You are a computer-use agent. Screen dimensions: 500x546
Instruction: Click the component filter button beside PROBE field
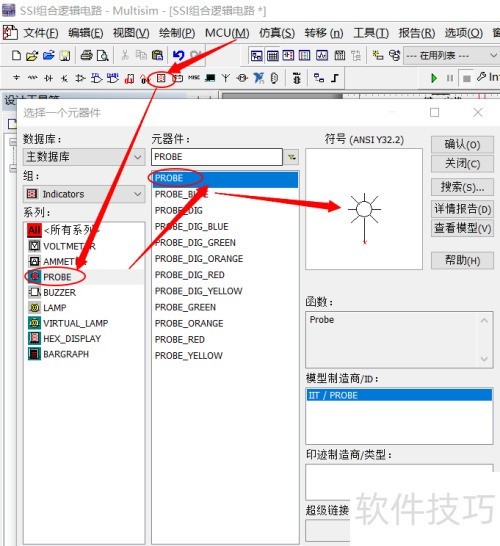[x=292, y=157]
